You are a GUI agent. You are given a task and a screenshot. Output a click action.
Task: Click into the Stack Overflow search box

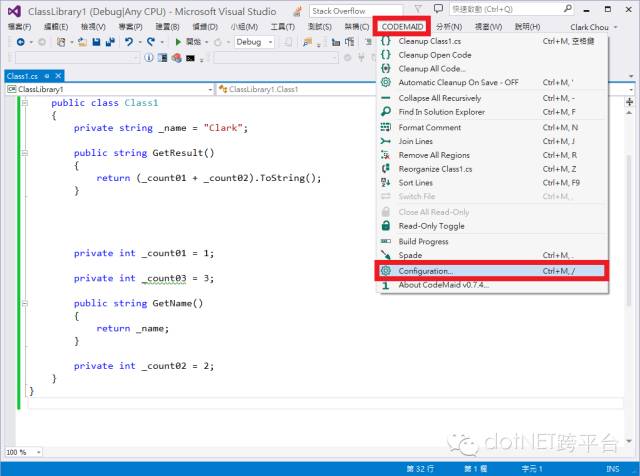(x=356, y=11)
